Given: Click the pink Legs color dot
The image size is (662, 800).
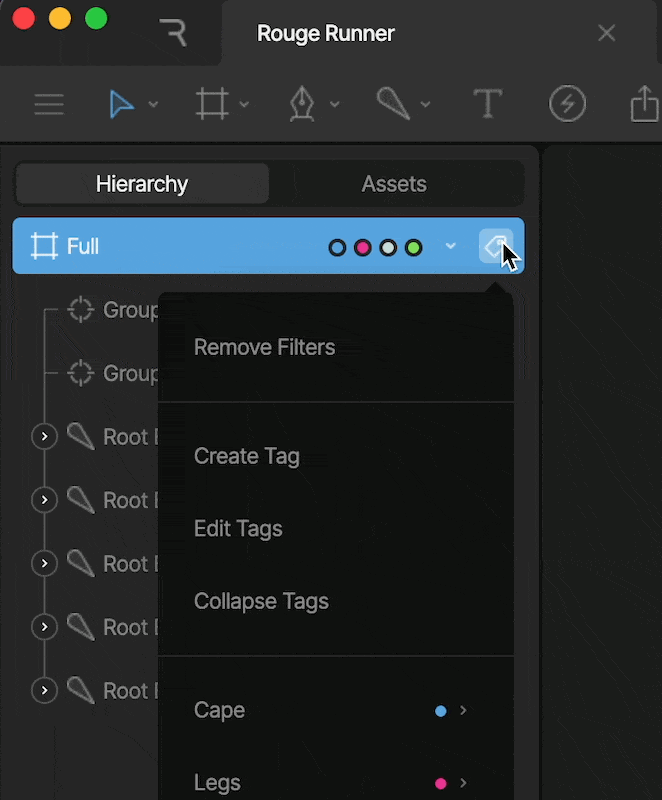Looking at the screenshot, I should tap(441, 783).
